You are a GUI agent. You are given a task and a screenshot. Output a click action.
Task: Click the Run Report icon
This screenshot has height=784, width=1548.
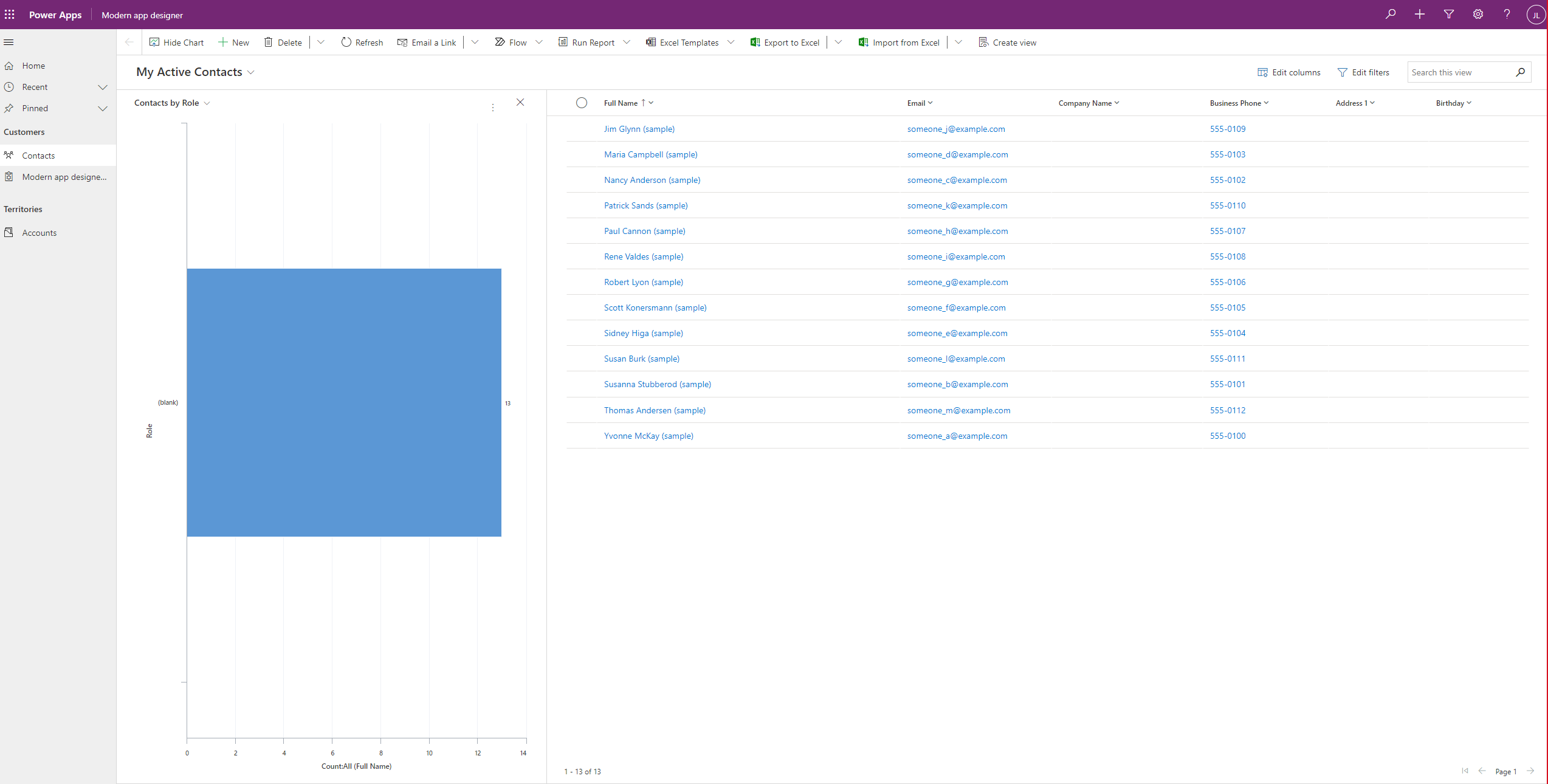(562, 42)
